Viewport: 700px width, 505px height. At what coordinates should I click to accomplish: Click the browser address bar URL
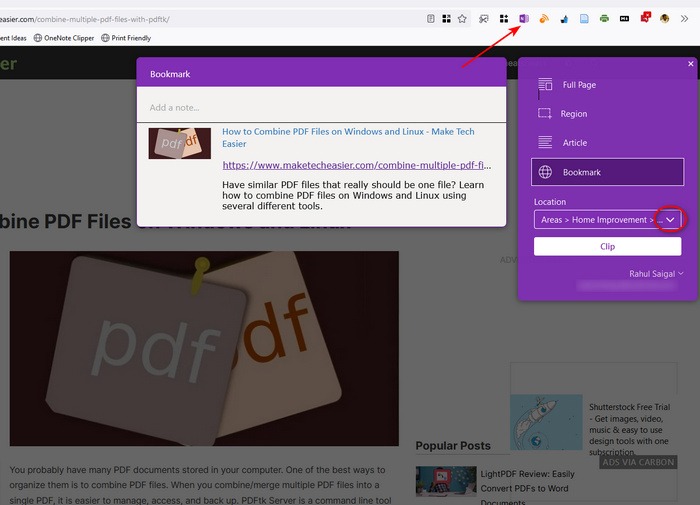[x=85, y=19]
